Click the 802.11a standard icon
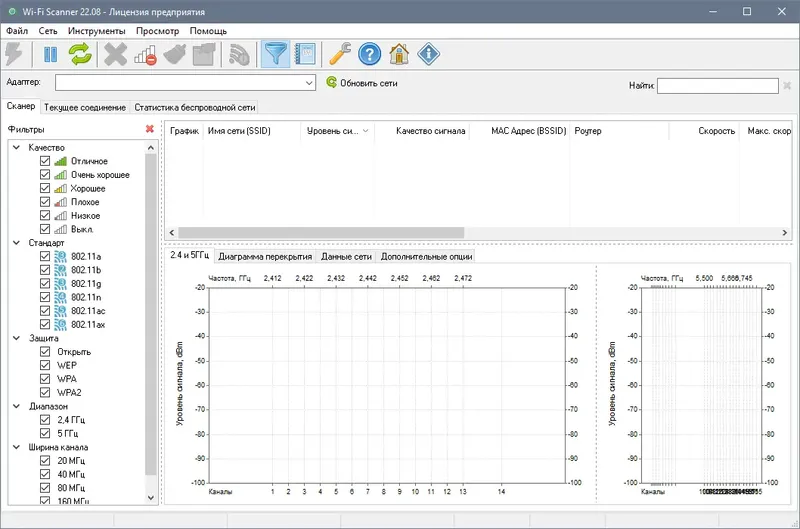Screen dimensions: 800x529 click(x=60, y=256)
